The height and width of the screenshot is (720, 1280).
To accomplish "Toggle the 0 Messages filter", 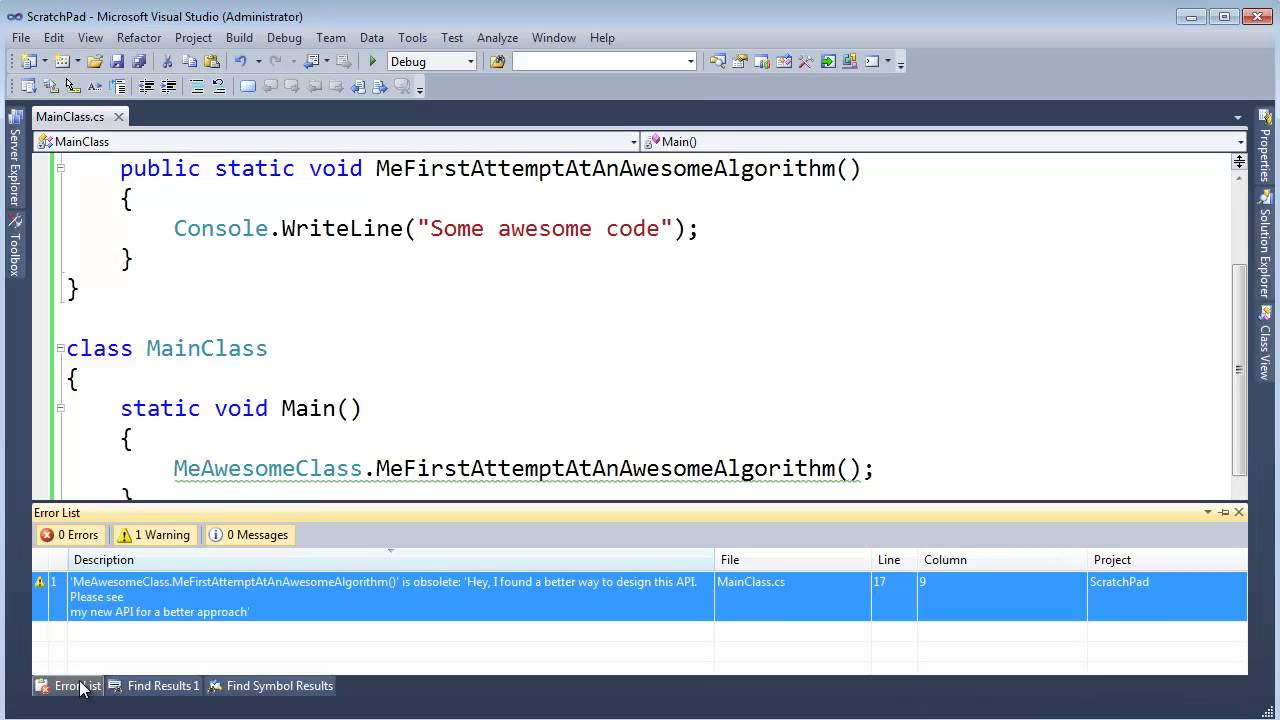I will (248, 535).
